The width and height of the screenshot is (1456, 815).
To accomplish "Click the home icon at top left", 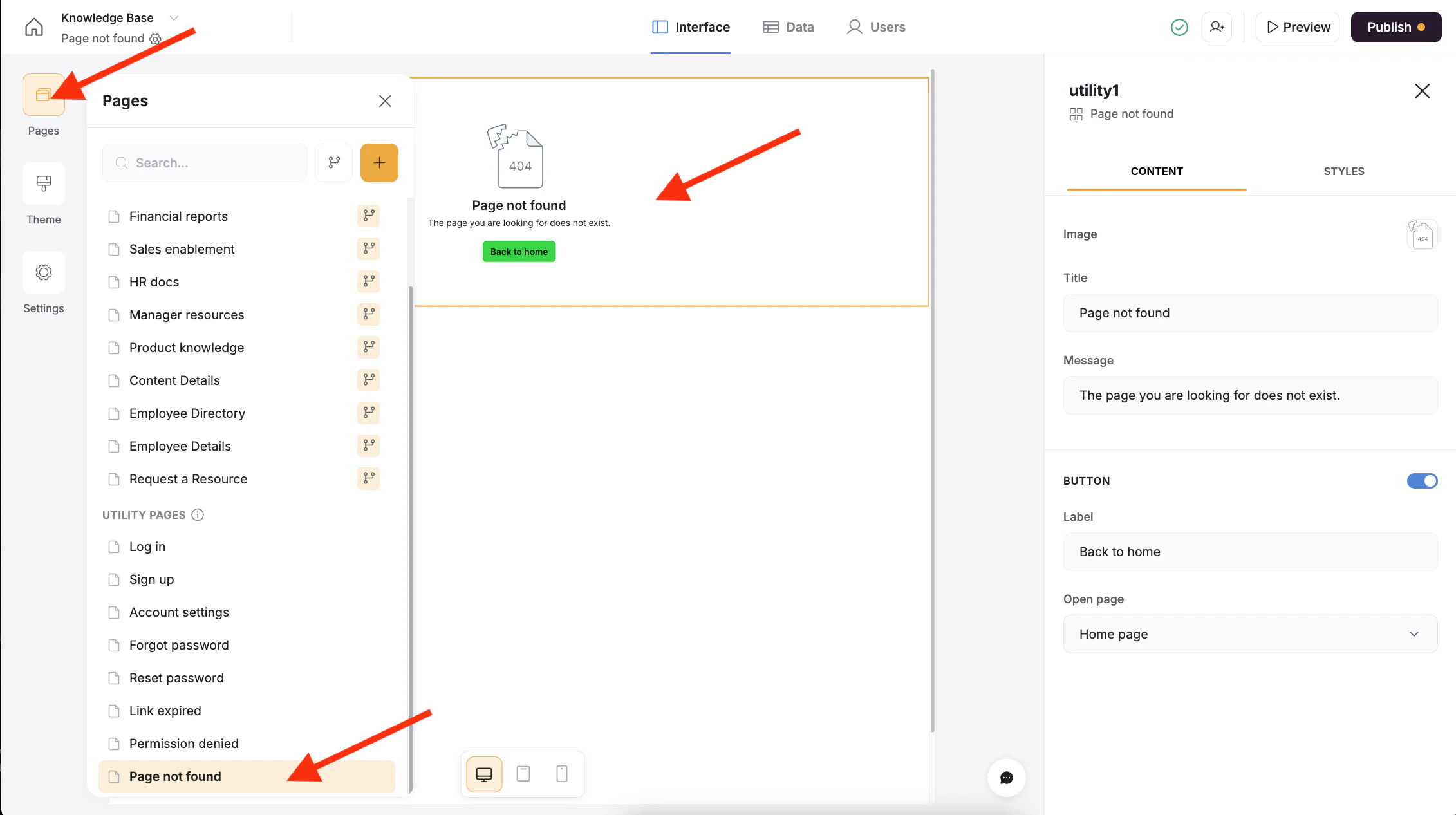I will point(33,27).
